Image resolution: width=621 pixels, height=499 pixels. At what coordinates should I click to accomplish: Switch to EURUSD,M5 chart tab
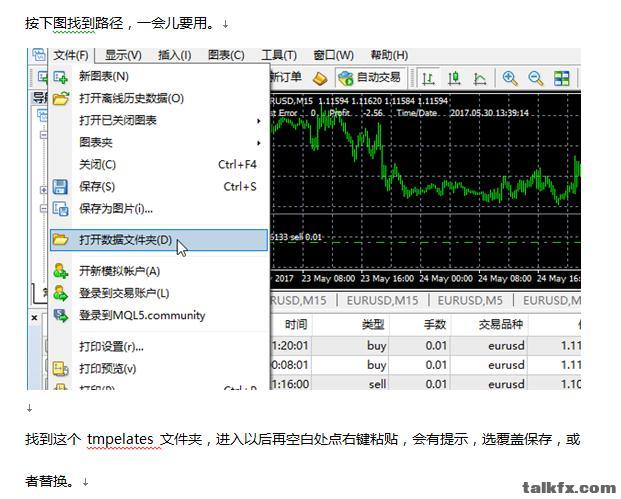pyautogui.click(x=470, y=301)
